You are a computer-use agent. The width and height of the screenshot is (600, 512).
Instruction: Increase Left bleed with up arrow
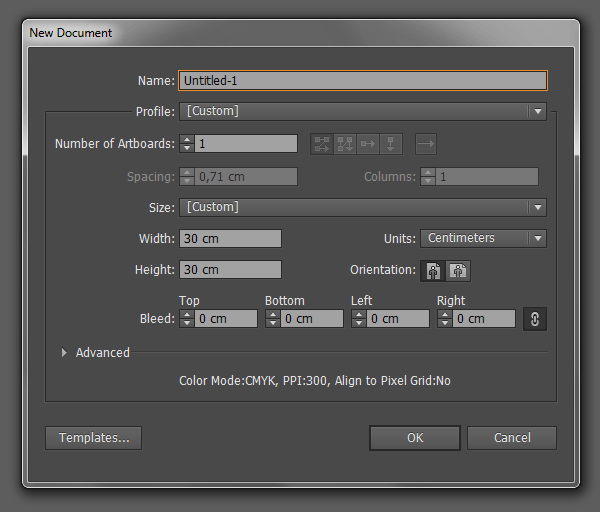coord(359,315)
